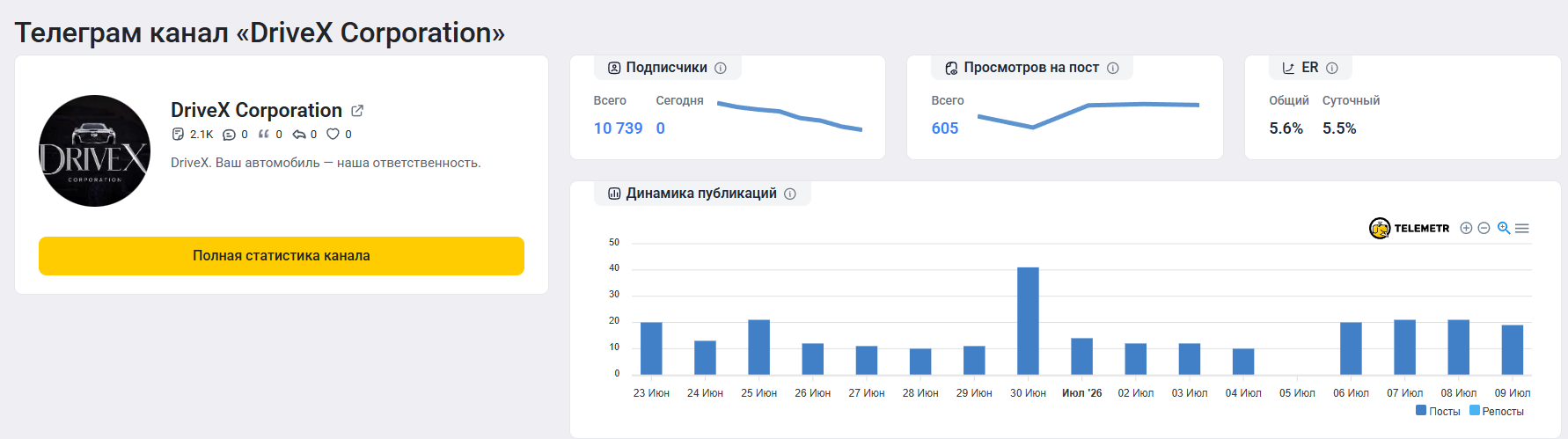
Task: Toggle the Репосты legend series
Action: coord(1497,411)
